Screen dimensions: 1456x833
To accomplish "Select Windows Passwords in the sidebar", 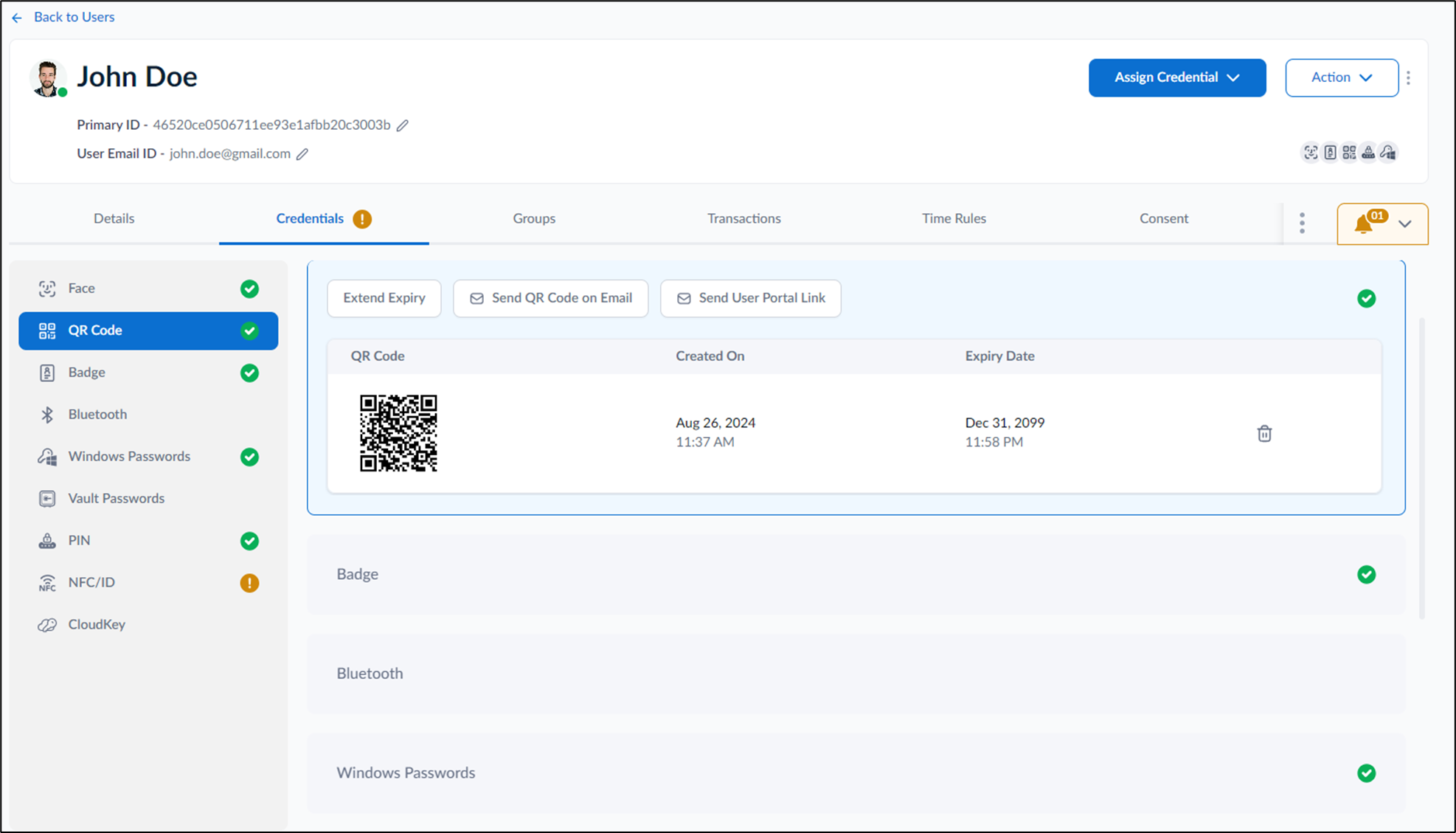I will click(148, 457).
